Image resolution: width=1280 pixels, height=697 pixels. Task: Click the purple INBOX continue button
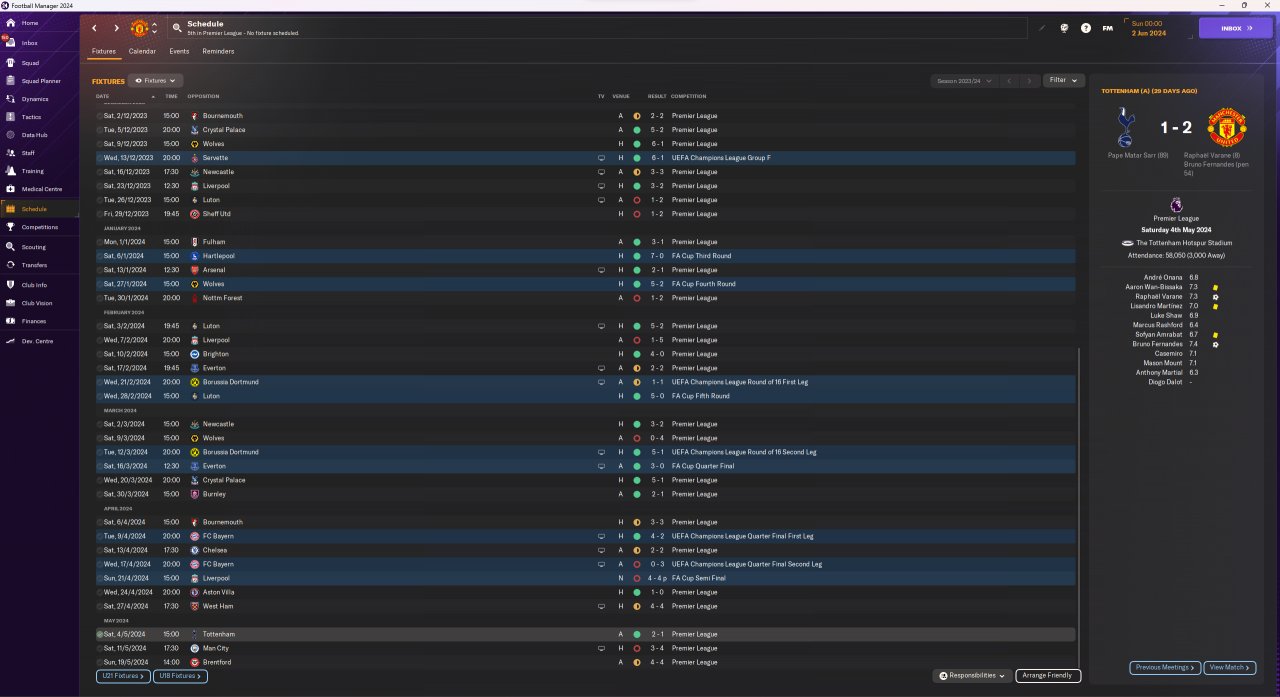coord(1236,28)
